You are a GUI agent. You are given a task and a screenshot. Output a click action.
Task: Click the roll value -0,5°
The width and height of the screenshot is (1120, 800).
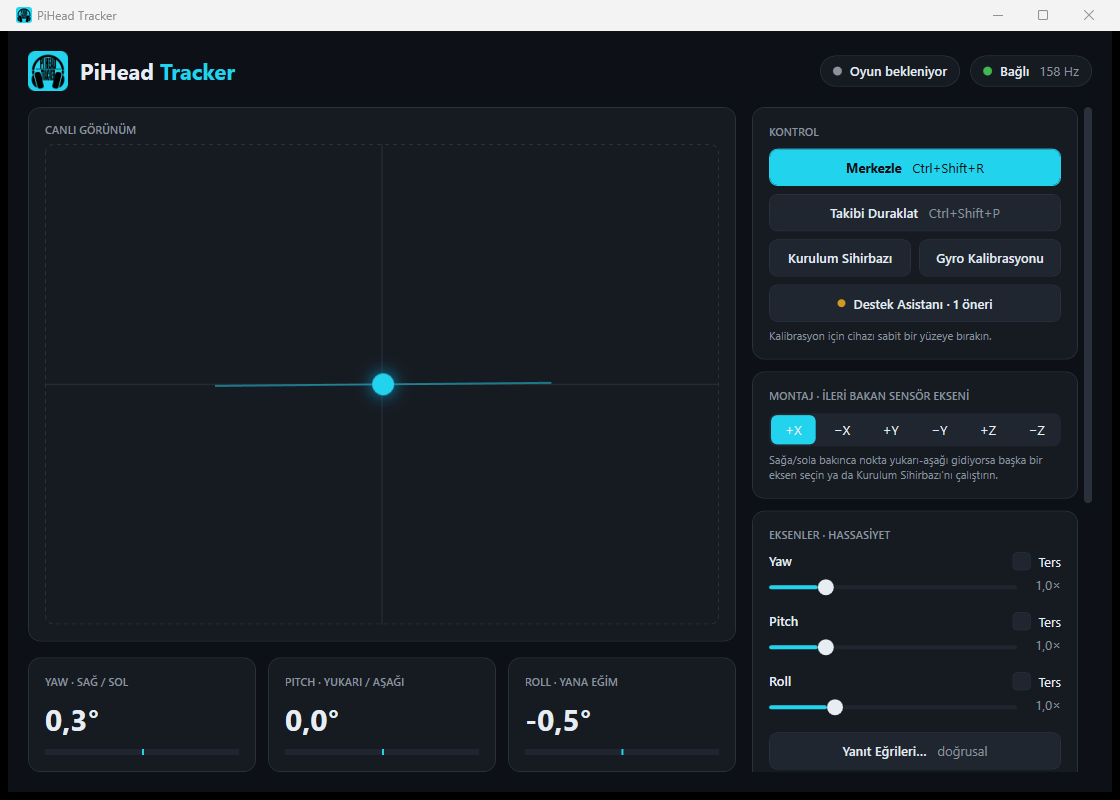tap(558, 721)
